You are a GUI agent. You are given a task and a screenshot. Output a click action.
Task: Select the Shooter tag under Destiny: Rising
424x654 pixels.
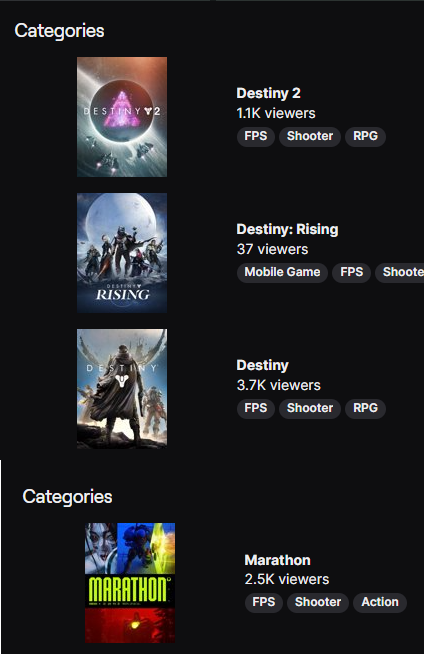point(399,272)
